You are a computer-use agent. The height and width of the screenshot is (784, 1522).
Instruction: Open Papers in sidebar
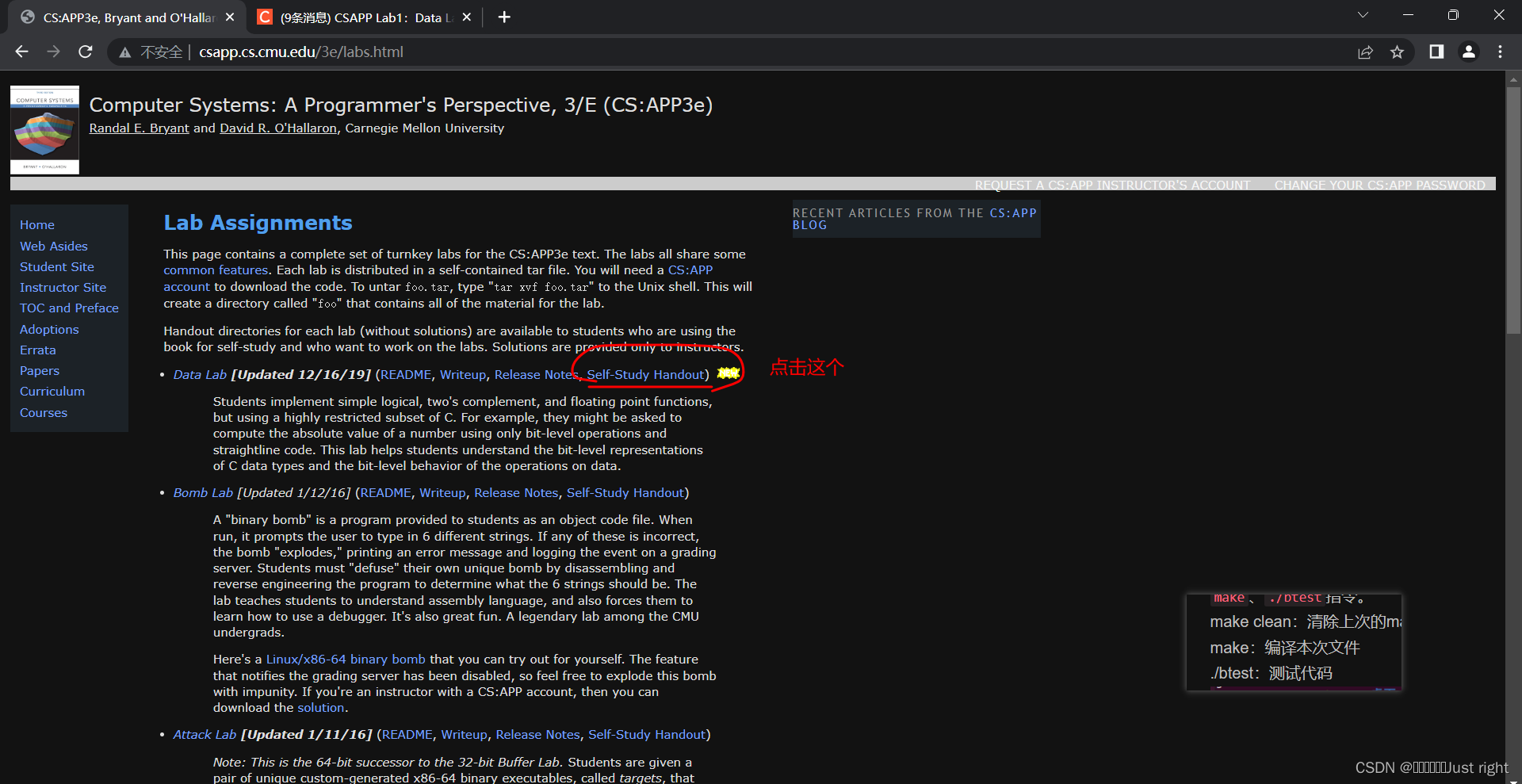tap(40, 371)
